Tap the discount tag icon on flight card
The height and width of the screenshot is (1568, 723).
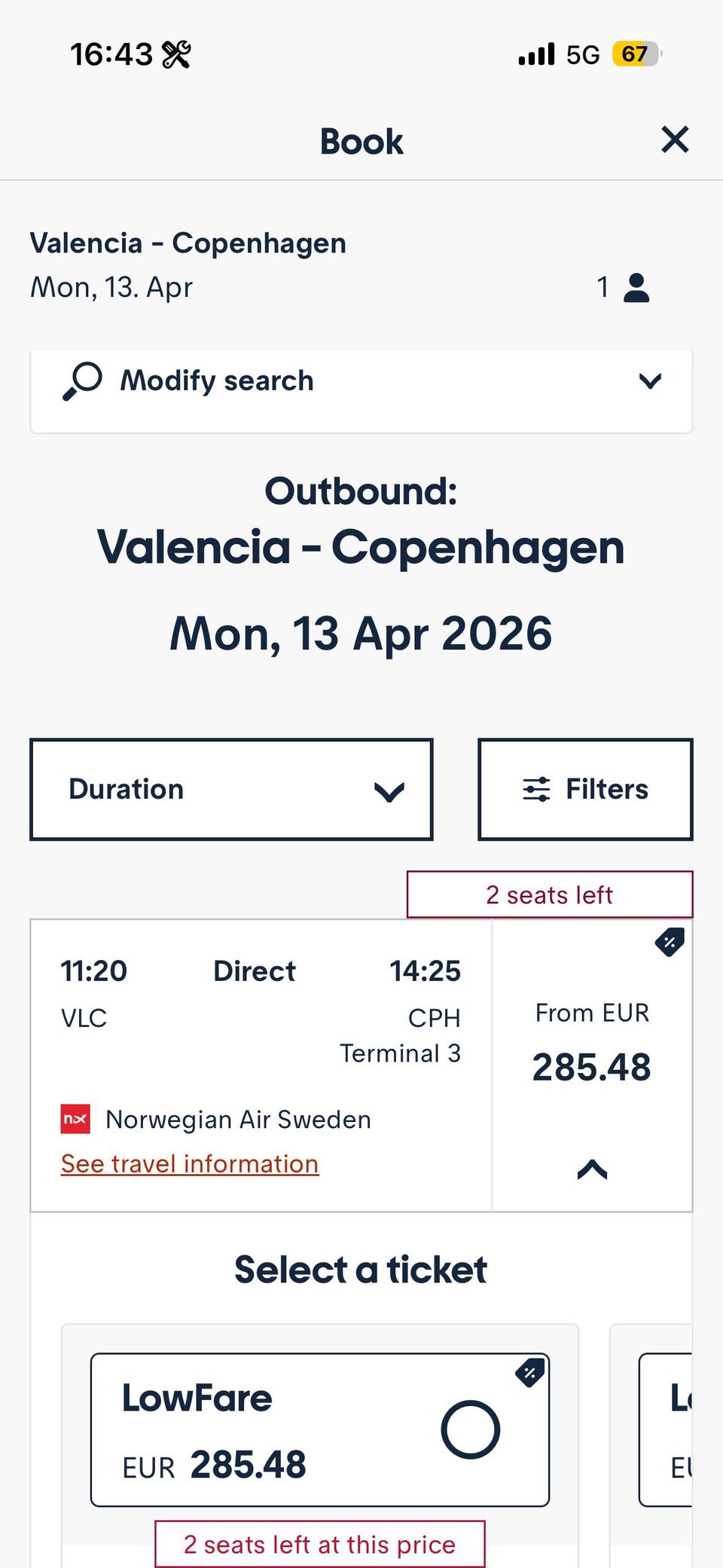tap(670, 942)
